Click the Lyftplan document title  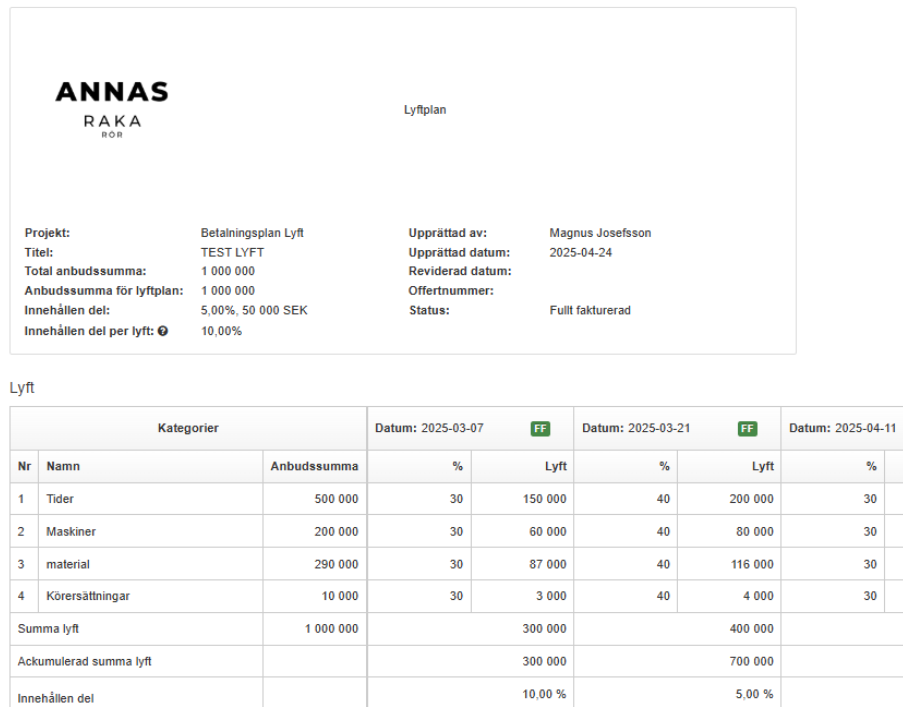pyautogui.click(x=424, y=110)
